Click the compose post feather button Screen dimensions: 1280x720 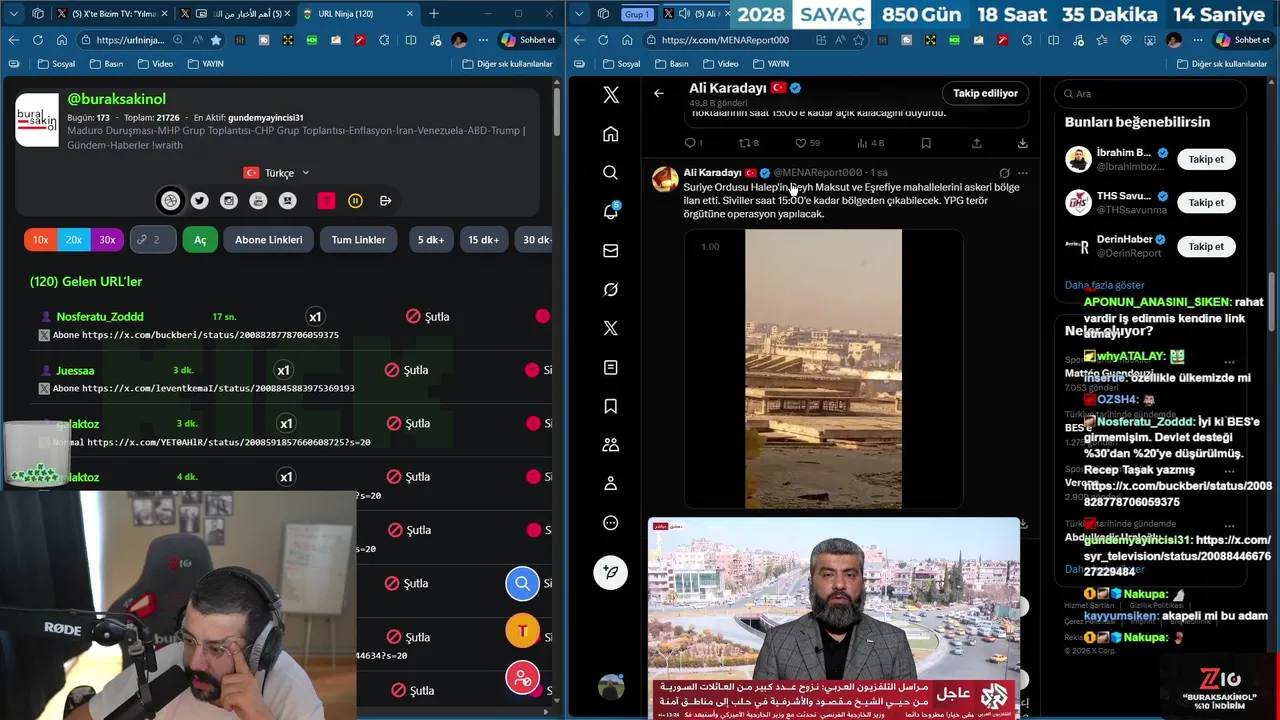coord(611,572)
